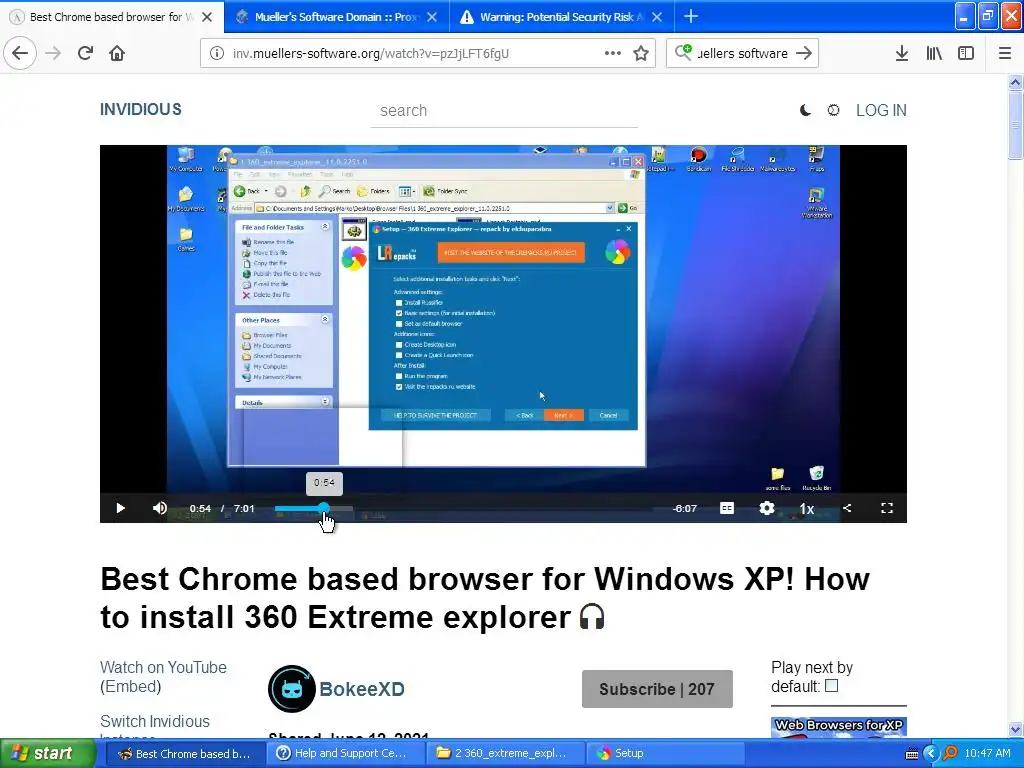Reload the current page
Image resolution: width=1024 pixels, height=768 pixels.
point(85,53)
